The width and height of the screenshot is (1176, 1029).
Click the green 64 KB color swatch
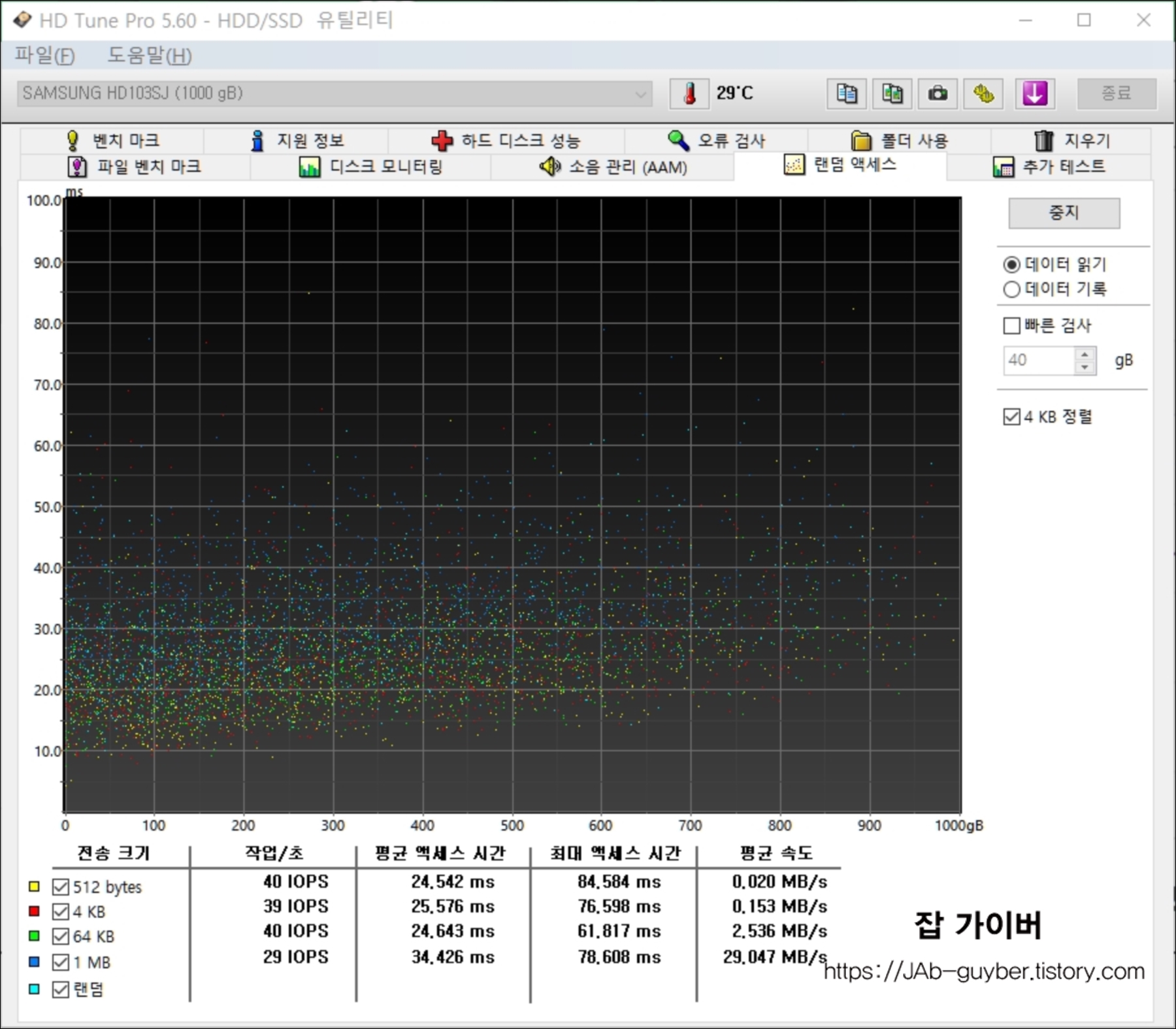34,936
